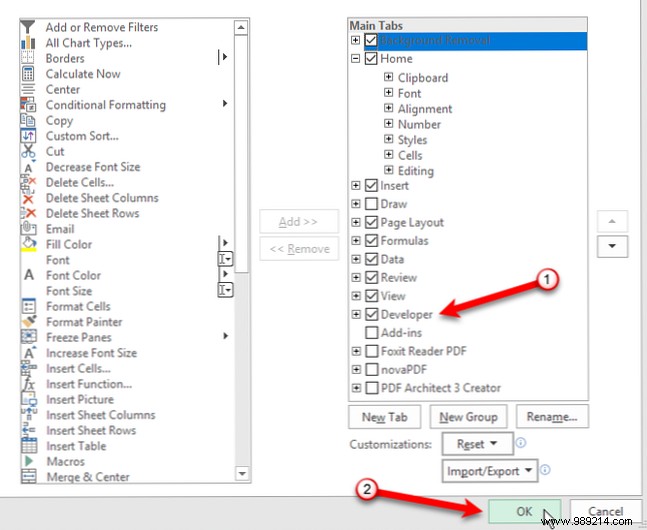The height and width of the screenshot is (530, 647).
Task: Select the View tab item
Action: coord(393,296)
